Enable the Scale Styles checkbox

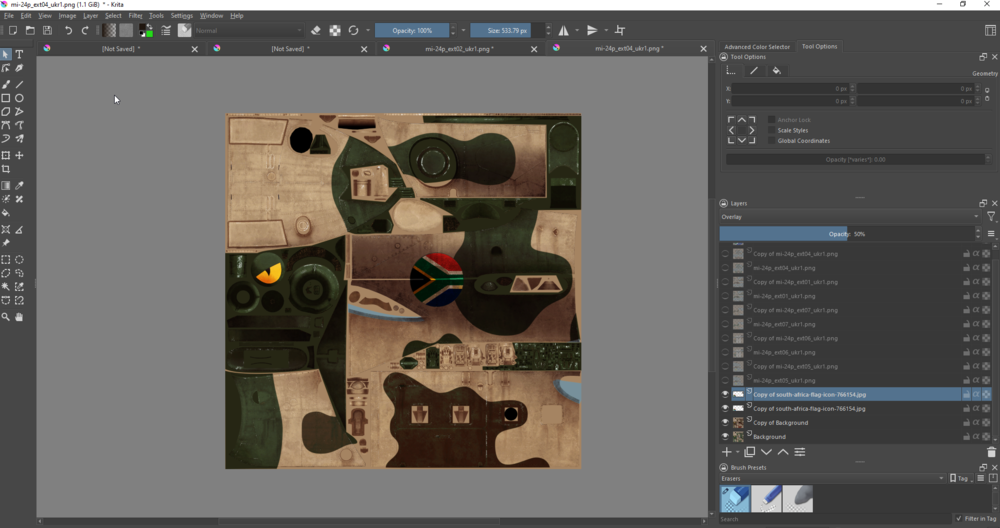click(772, 130)
